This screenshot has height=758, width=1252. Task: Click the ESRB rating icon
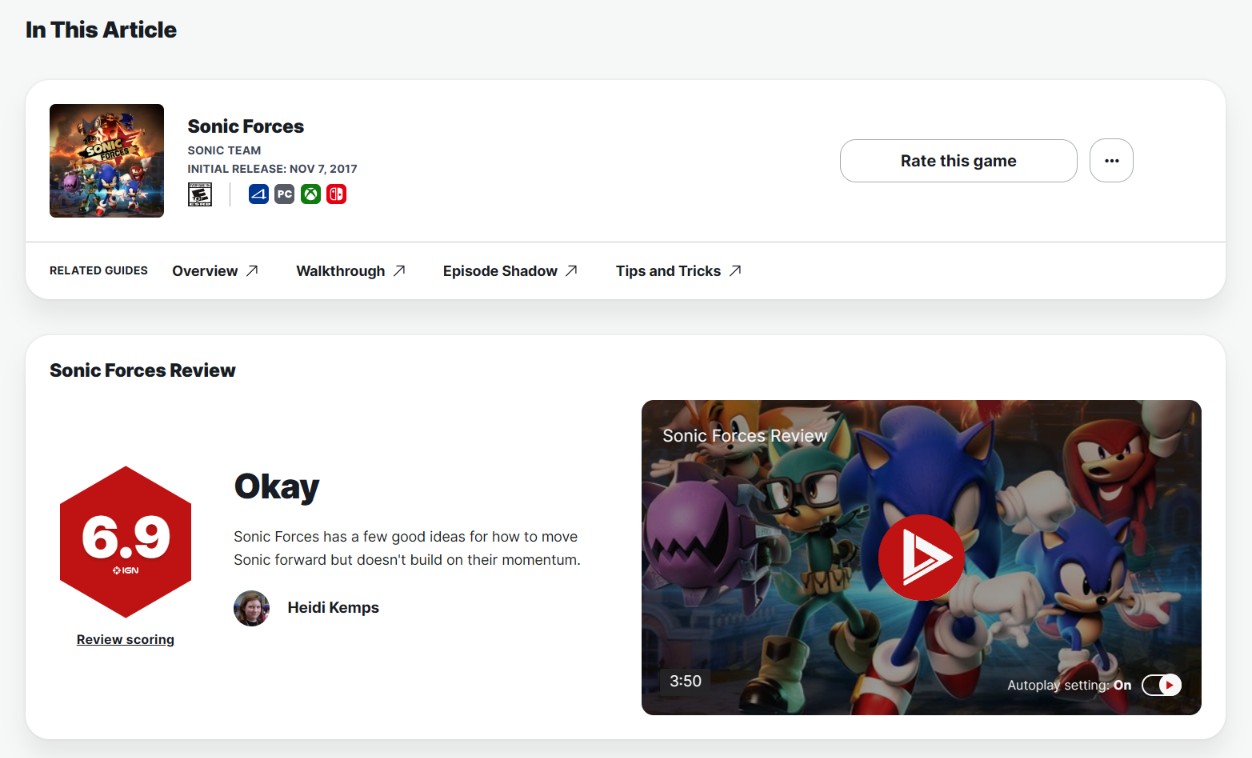200,194
